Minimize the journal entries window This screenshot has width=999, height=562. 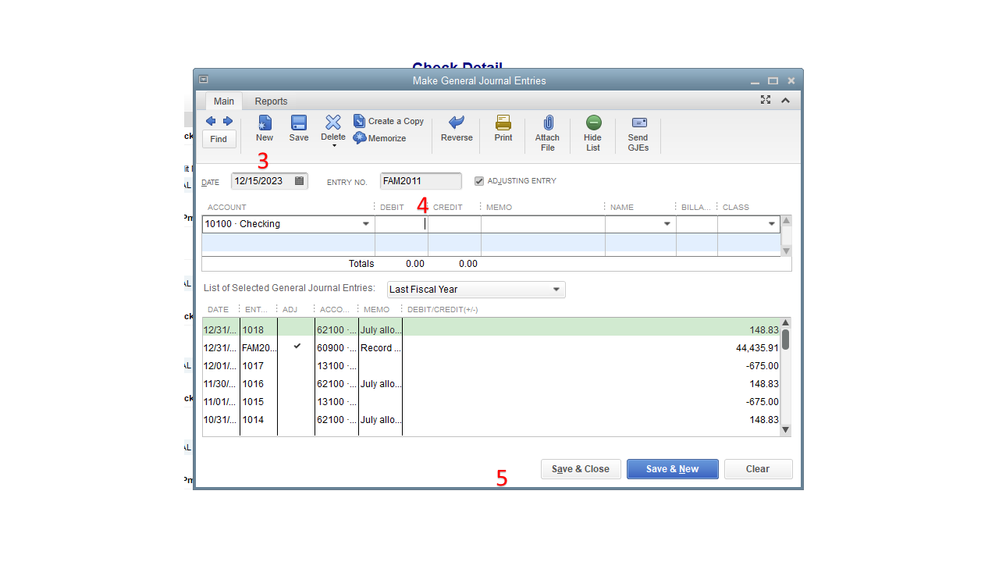(755, 81)
